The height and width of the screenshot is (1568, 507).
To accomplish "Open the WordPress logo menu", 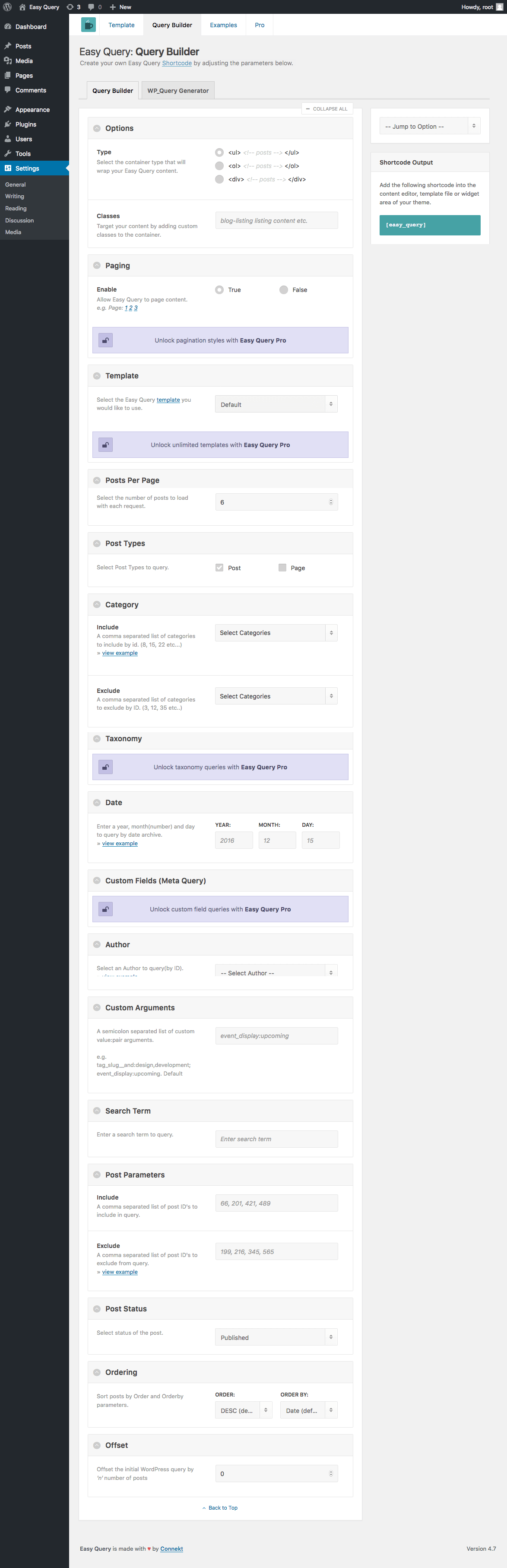I will tap(7, 7).
